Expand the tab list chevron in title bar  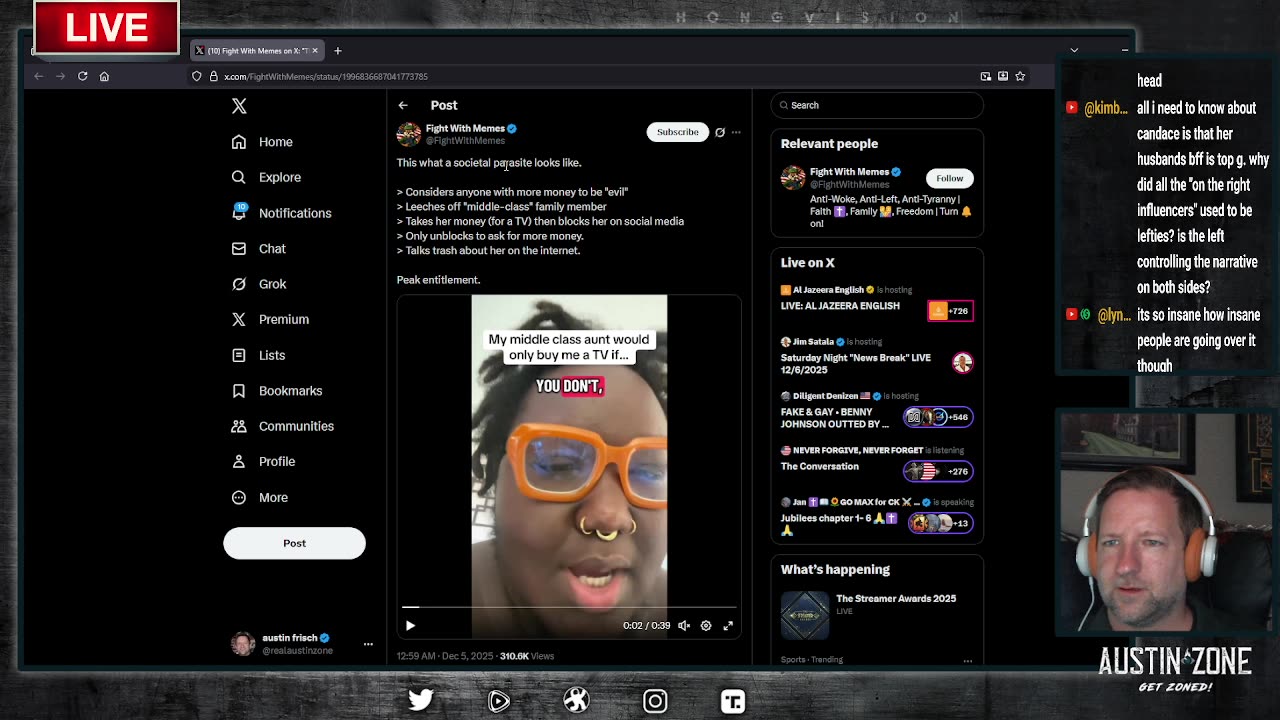pos(1074,50)
